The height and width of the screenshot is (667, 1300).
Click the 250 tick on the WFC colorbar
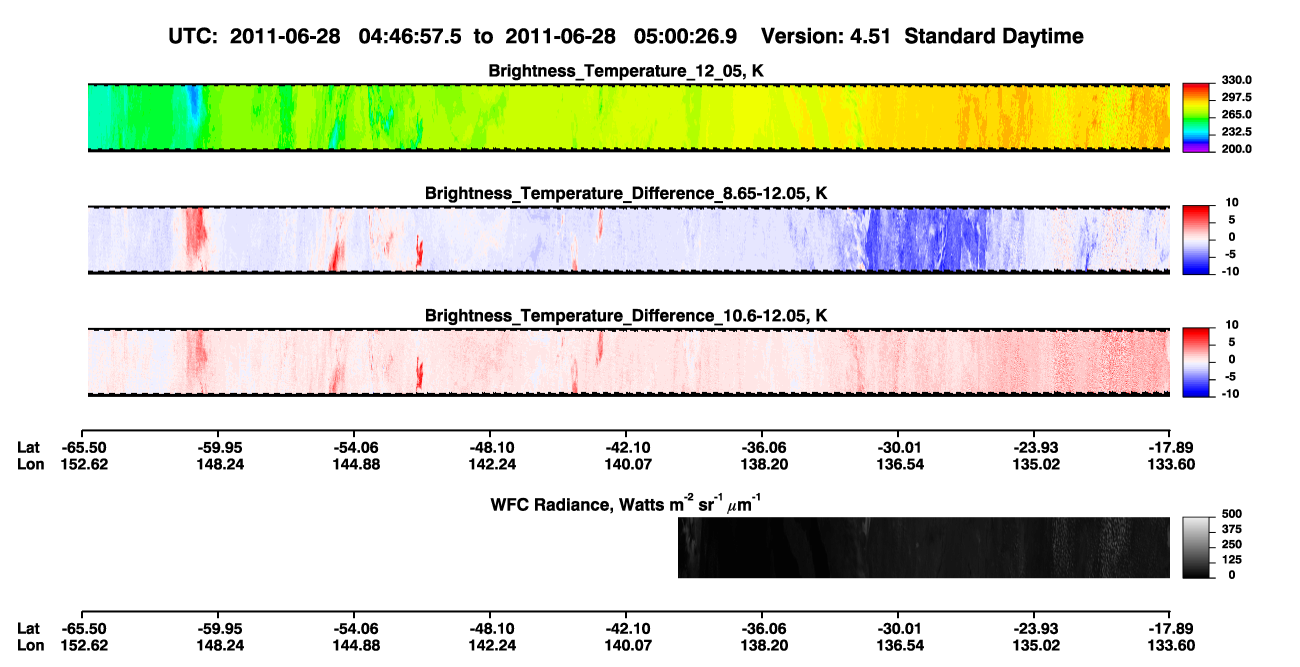tap(1230, 545)
